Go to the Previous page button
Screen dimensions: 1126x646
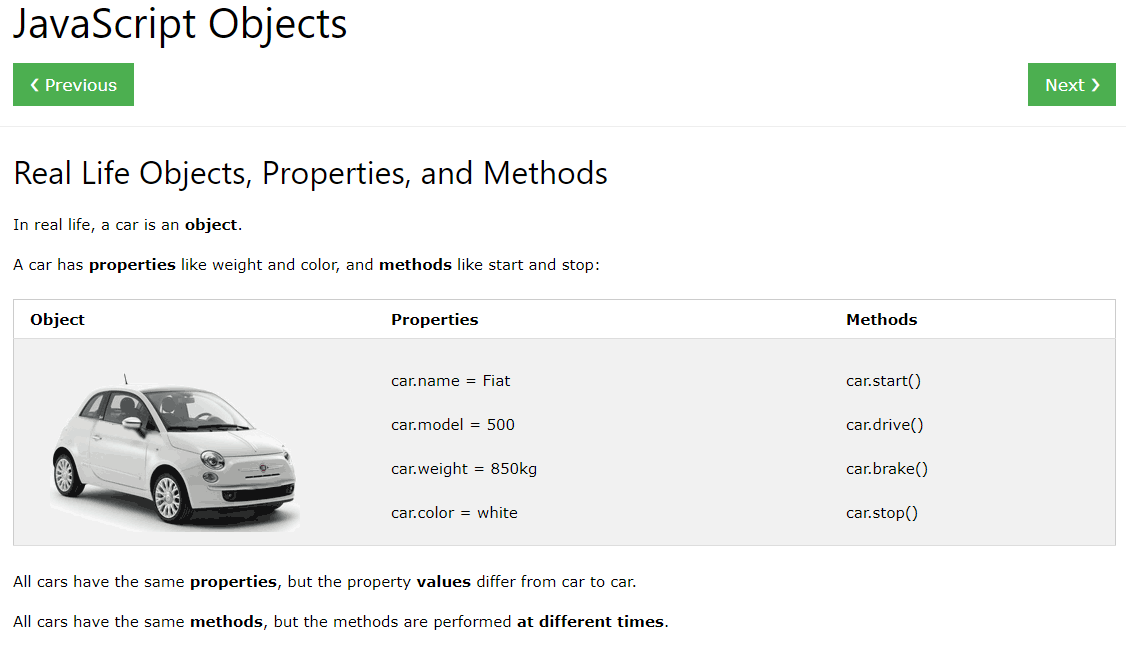(x=73, y=85)
